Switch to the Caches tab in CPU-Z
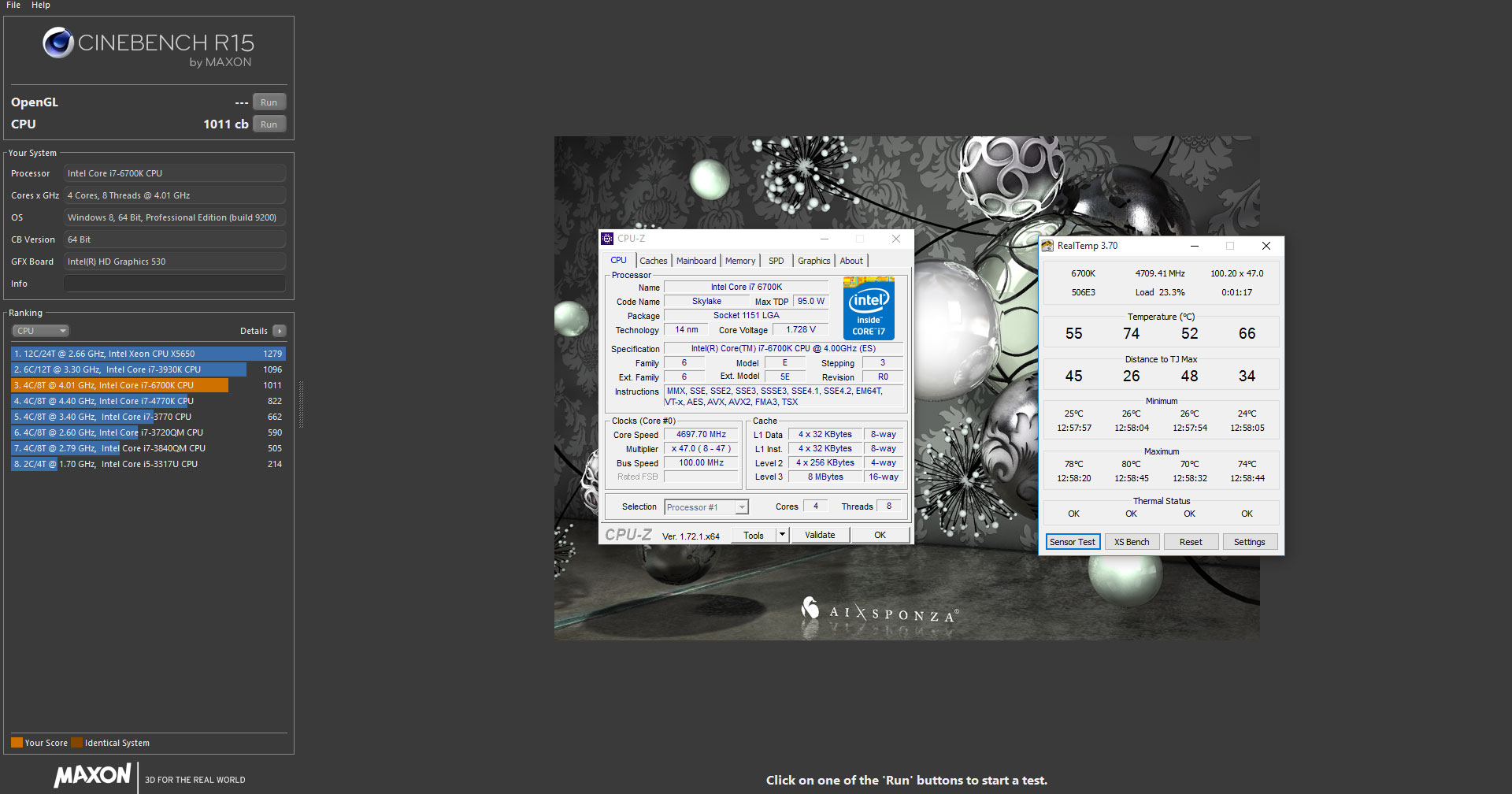Screen dimensions: 1512x794 click(x=654, y=261)
